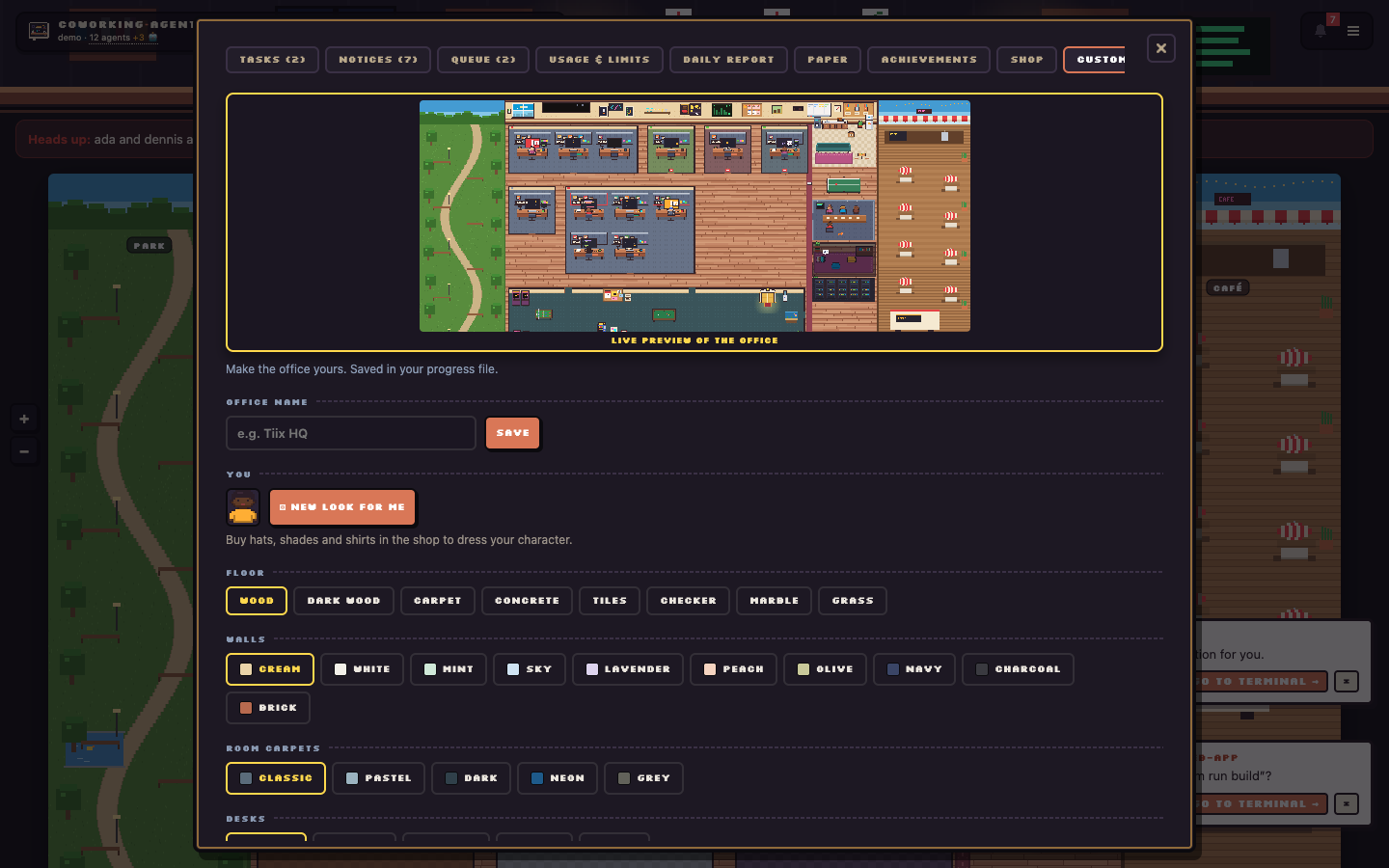
Task: Open the Queue (2) tab
Action: 483,60
